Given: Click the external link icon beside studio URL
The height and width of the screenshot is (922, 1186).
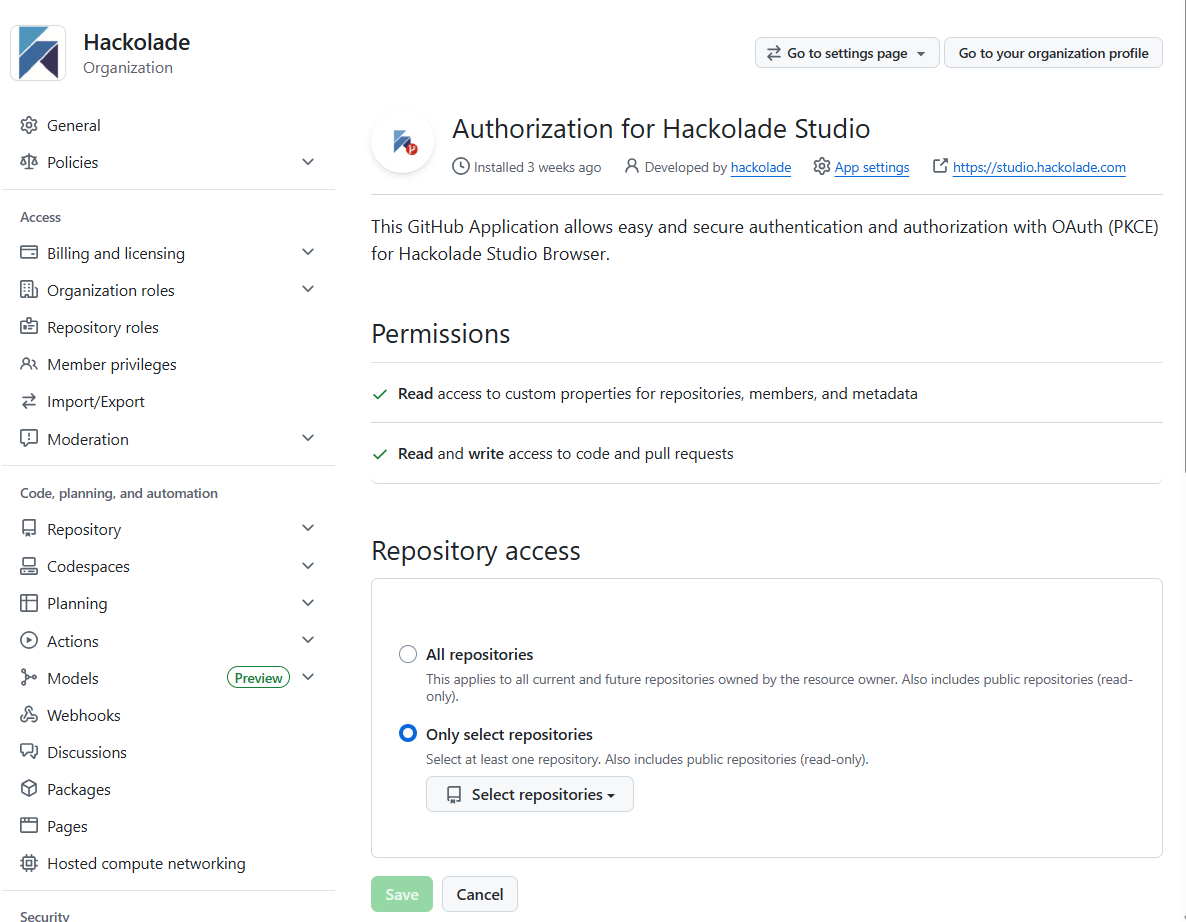Looking at the screenshot, I should (x=940, y=166).
